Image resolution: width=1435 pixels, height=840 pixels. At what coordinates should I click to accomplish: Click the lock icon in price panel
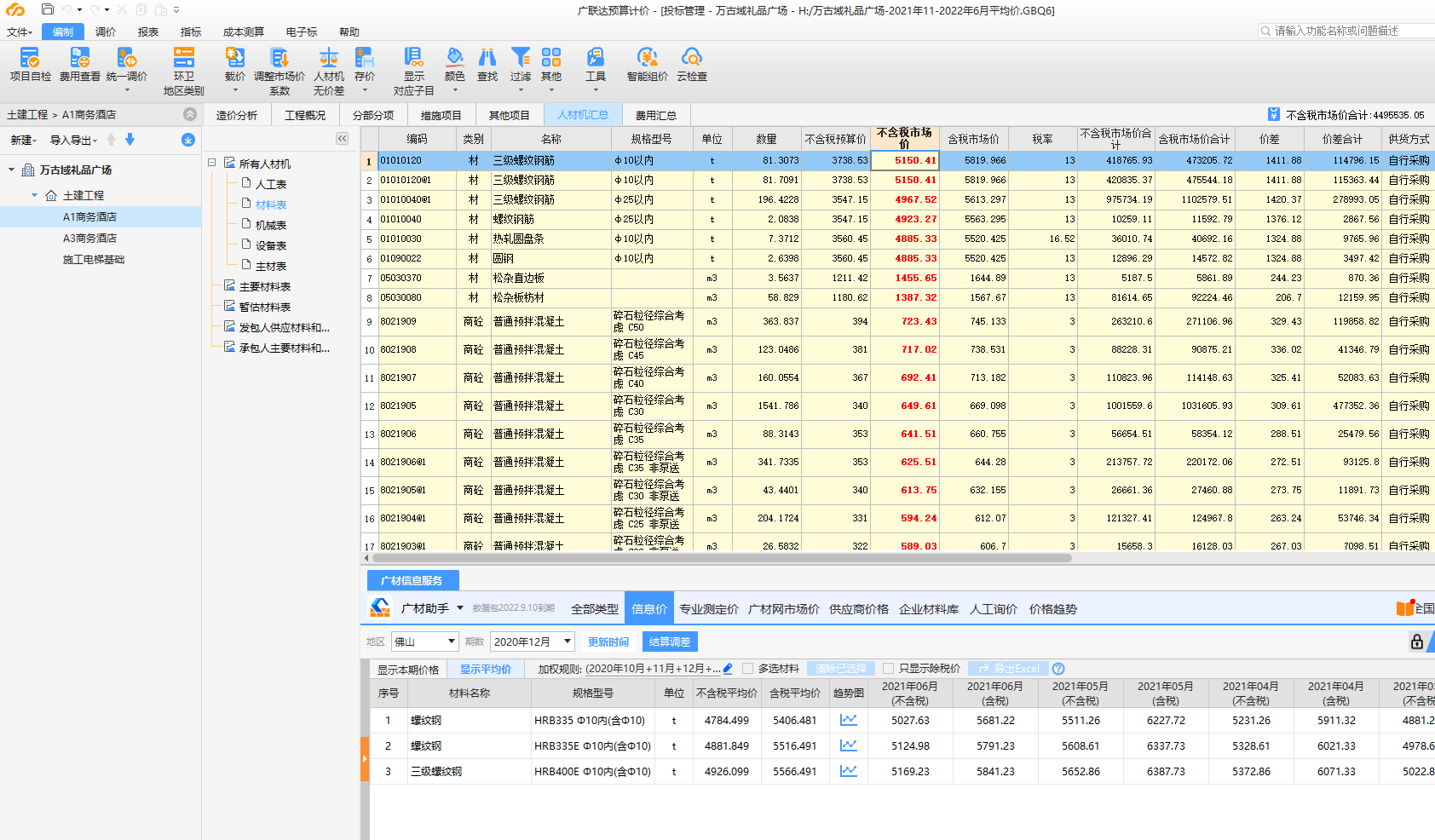pos(1416,642)
